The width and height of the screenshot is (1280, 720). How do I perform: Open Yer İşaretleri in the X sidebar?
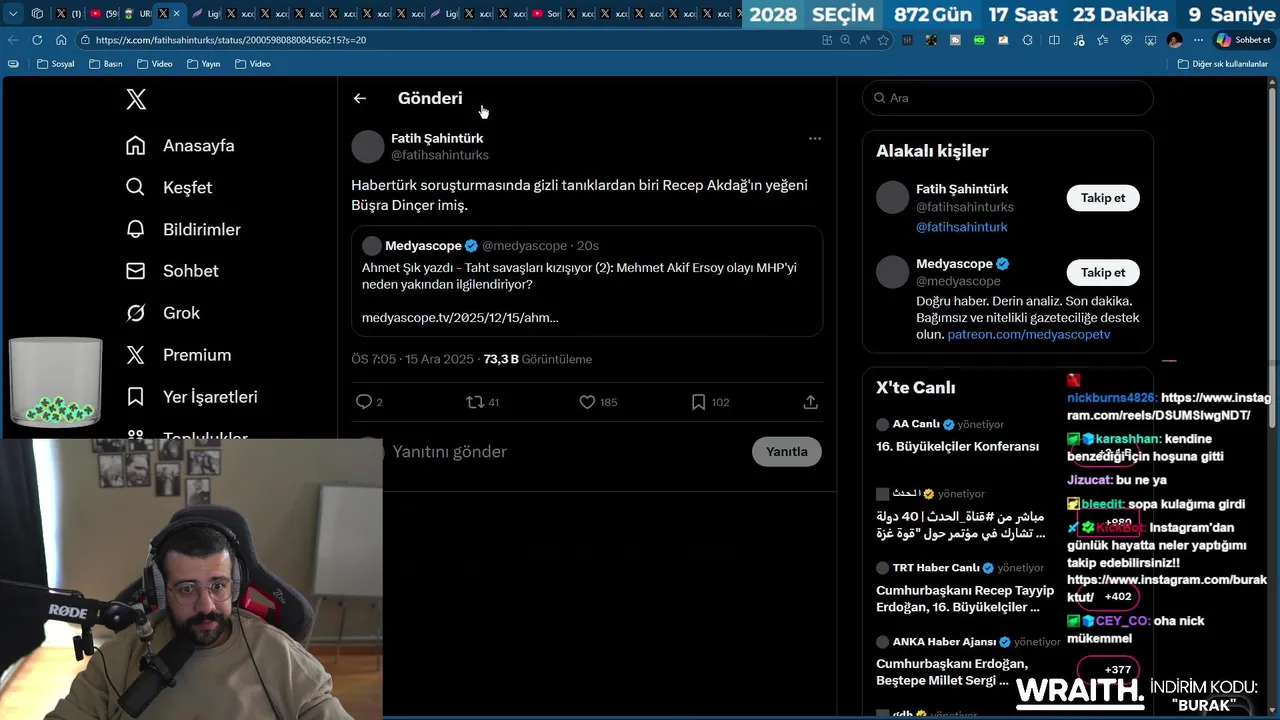coord(191,397)
